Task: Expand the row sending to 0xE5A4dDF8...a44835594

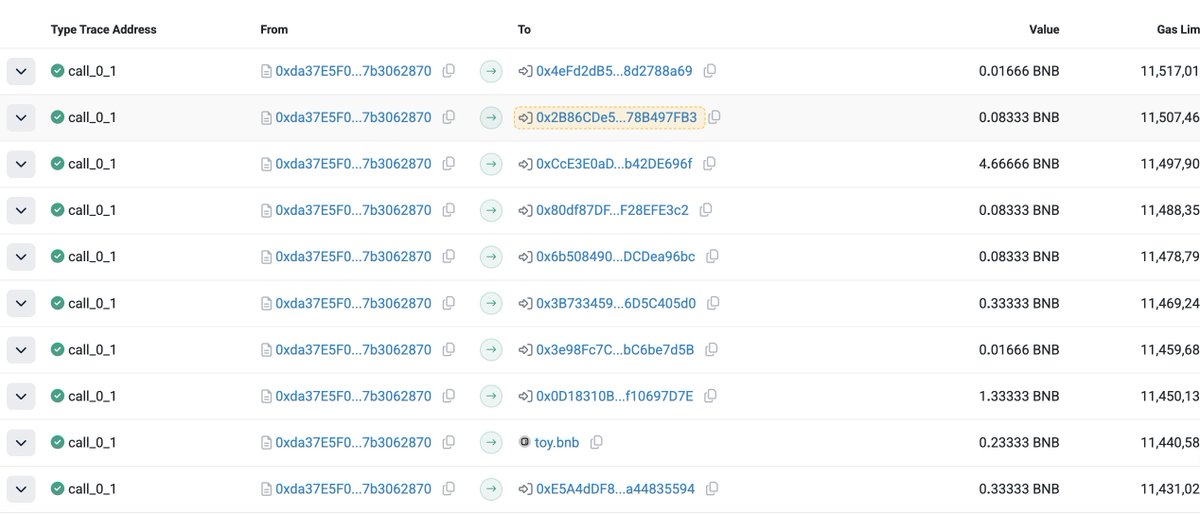Action: 21,489
